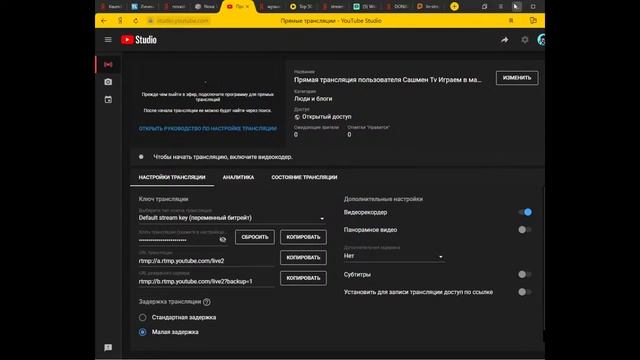Copy the stream key with Копировать

[303, 237]
